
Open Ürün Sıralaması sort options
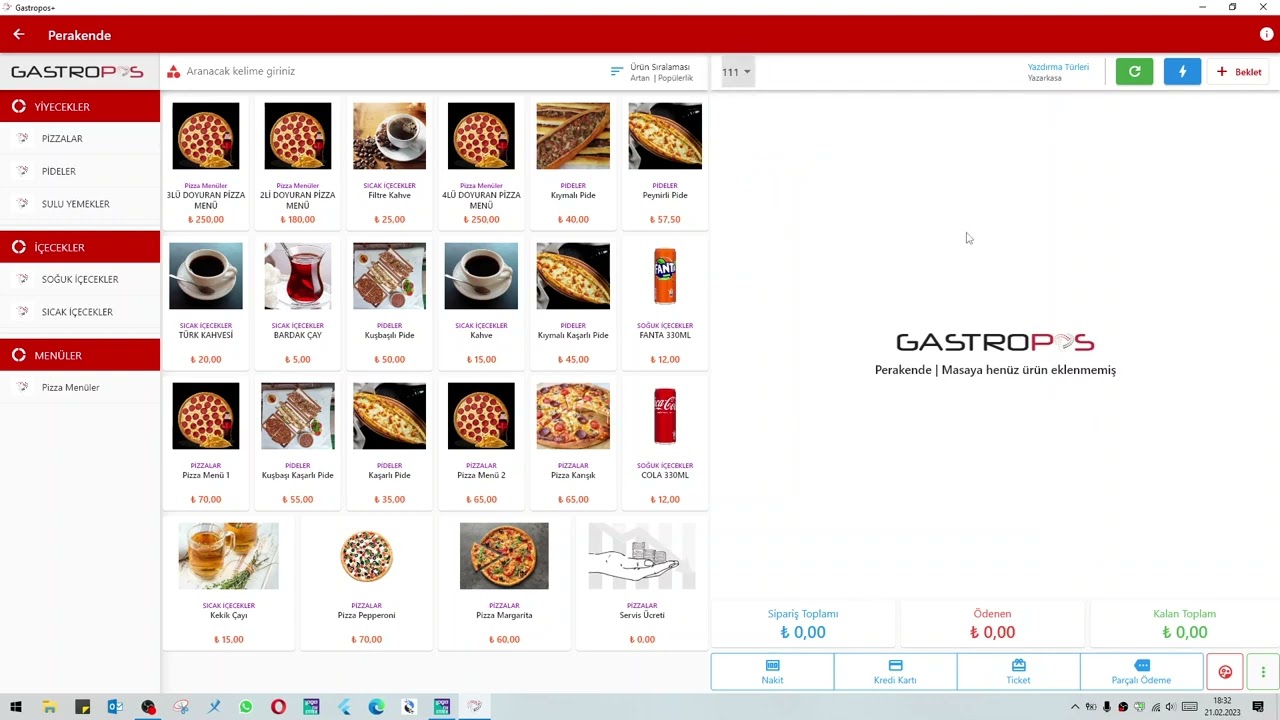[652, 72]
